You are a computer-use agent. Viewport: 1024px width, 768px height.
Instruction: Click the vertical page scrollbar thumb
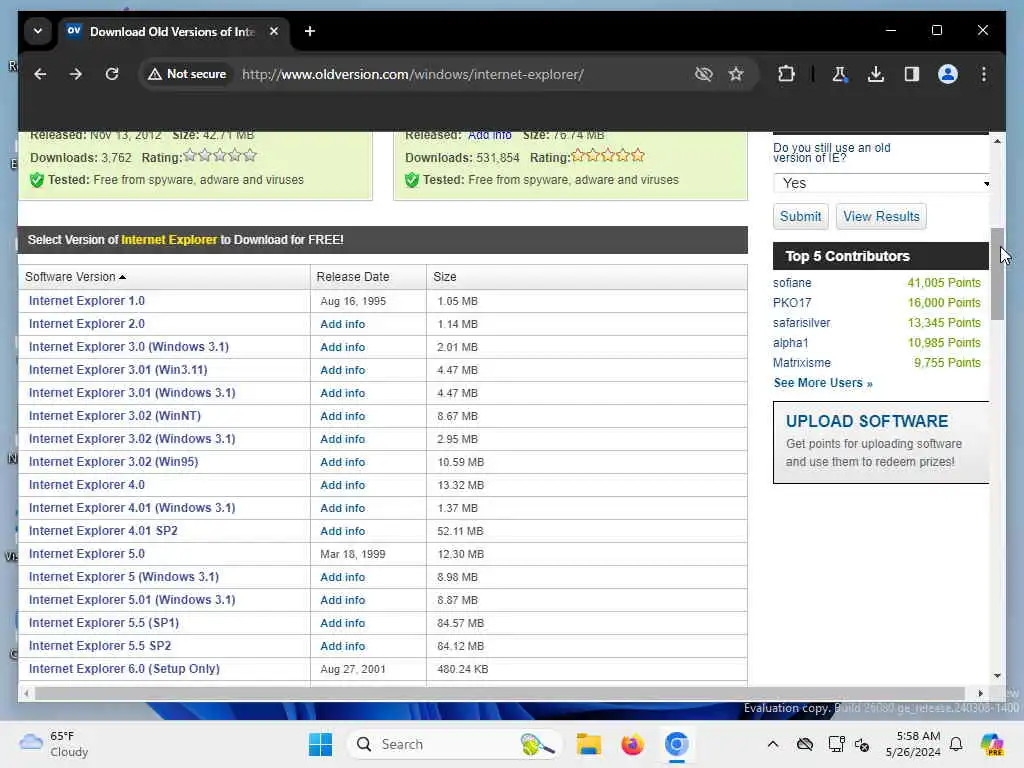(x=997, y=274)
